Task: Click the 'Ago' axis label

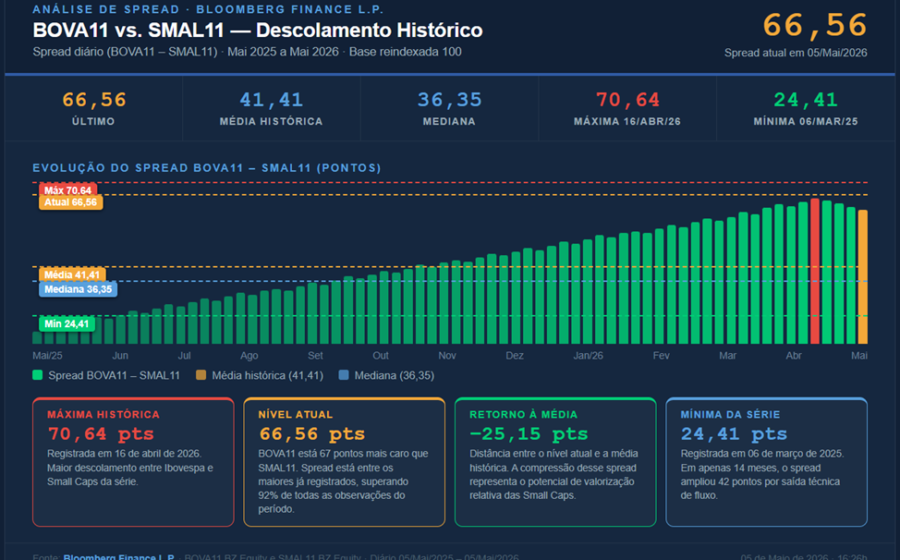Action: pyautogui.click(x=249, y=356)
